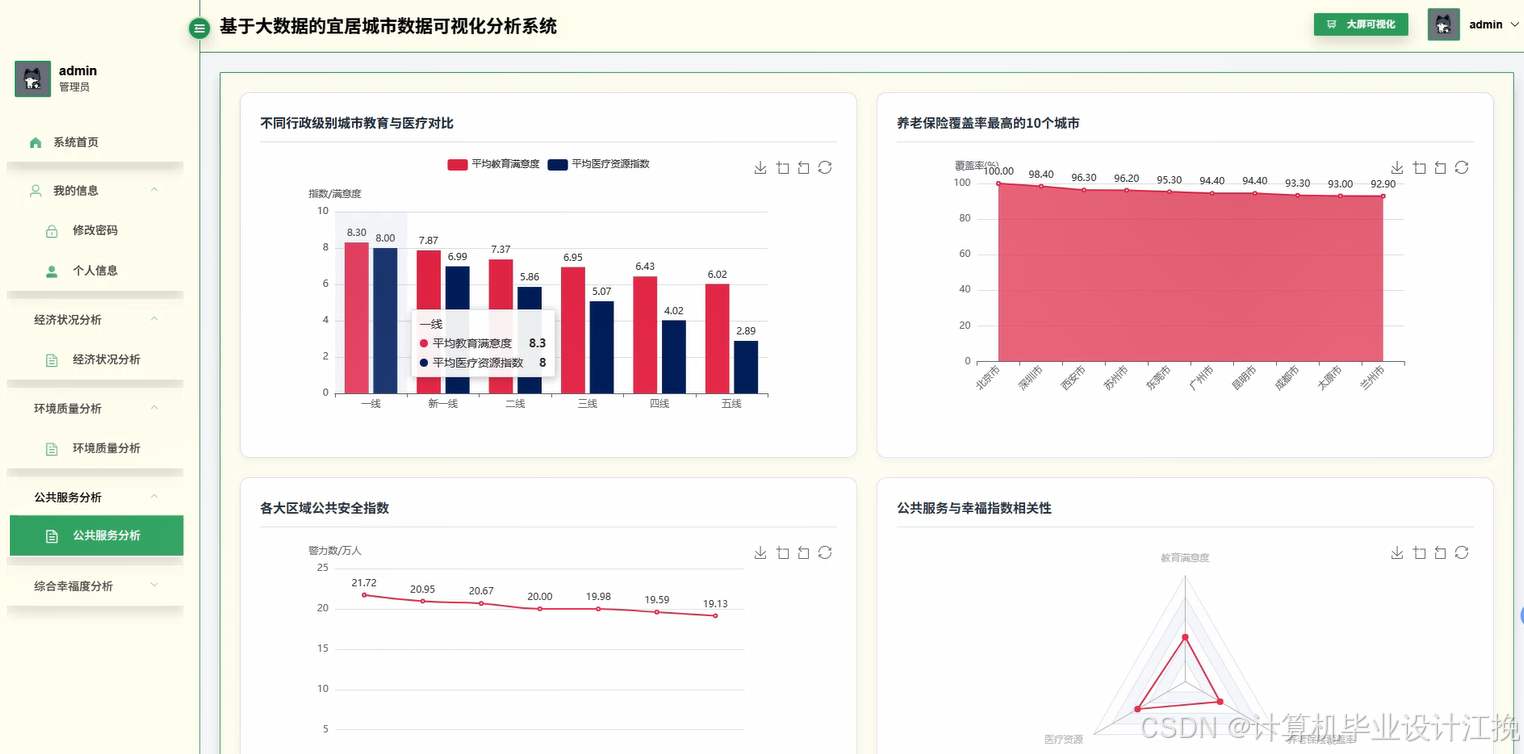Open 个人信息 in the sidebar
Viewport: 1524px width, 754px height.
pos(96,271)
